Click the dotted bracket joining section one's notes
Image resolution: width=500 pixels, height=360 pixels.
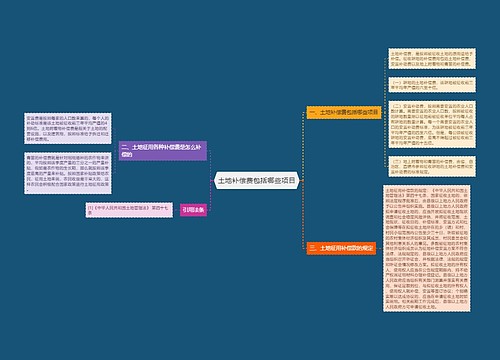385,113
